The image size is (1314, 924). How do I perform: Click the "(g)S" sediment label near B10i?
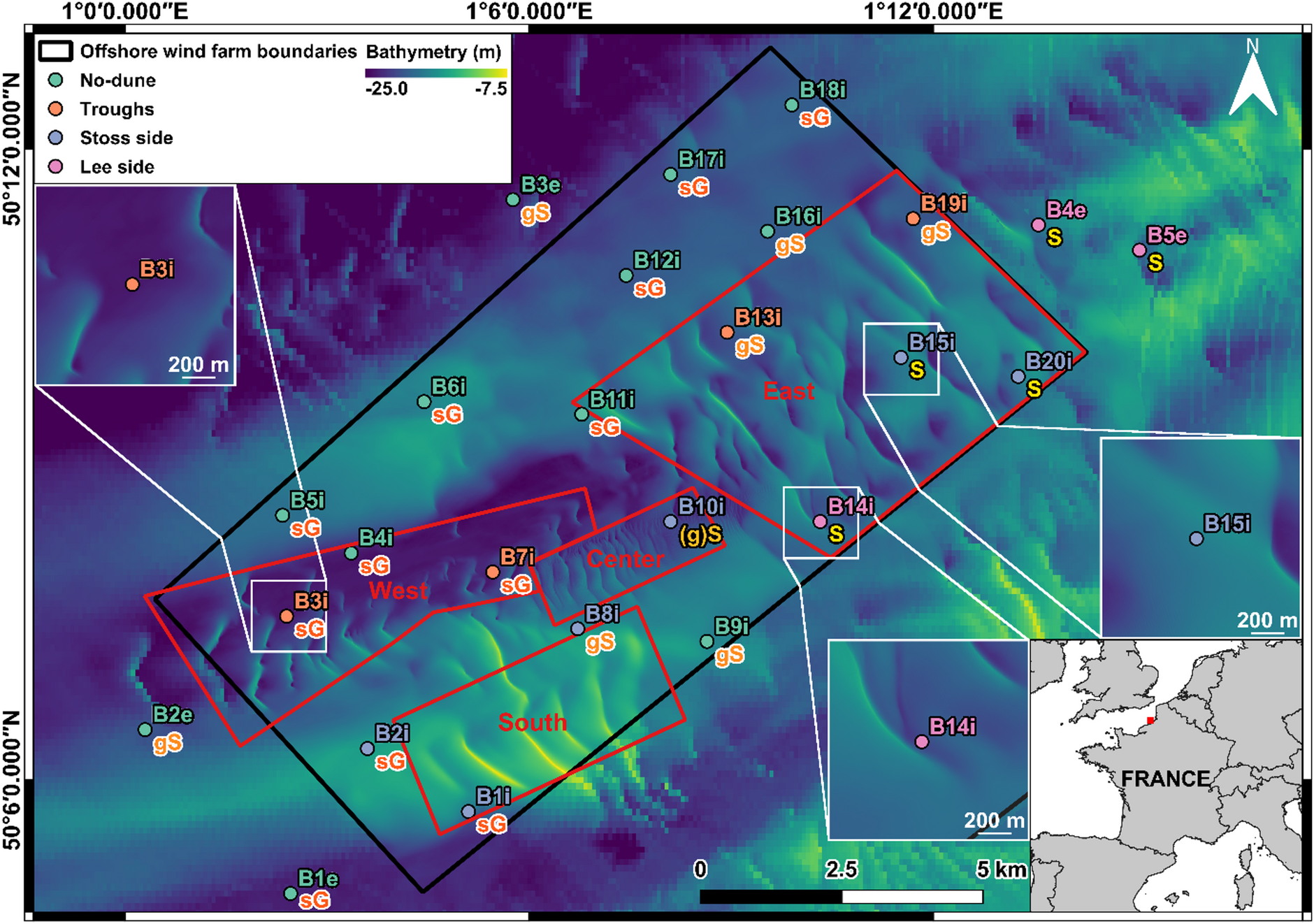pos(701,535)
